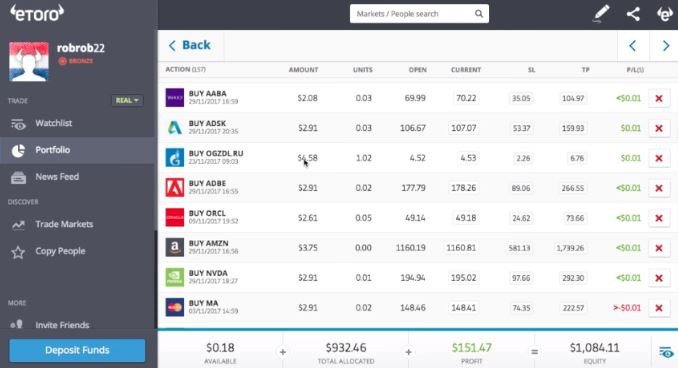Screen dimensions: 678x368
Task: Sort by the AMOUNT column header
Action: pyautogui.click(x=303, y=70)
